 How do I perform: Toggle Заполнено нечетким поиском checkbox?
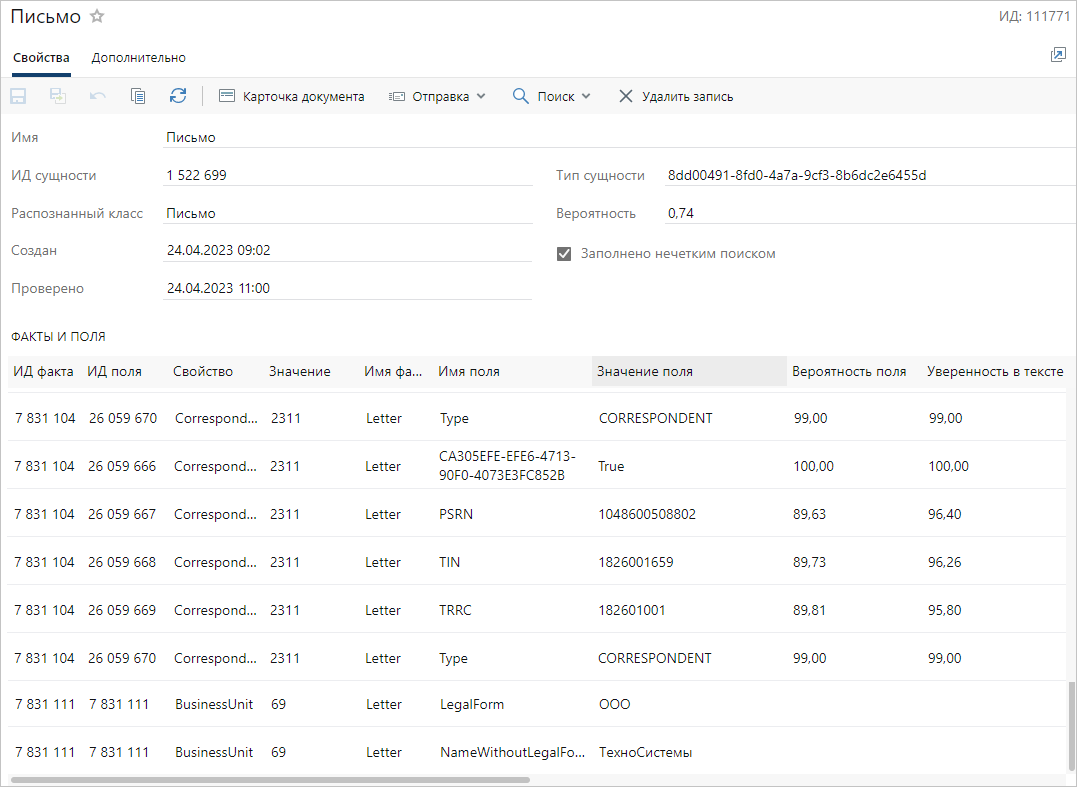pyautogui.click(x=564, y=254)
